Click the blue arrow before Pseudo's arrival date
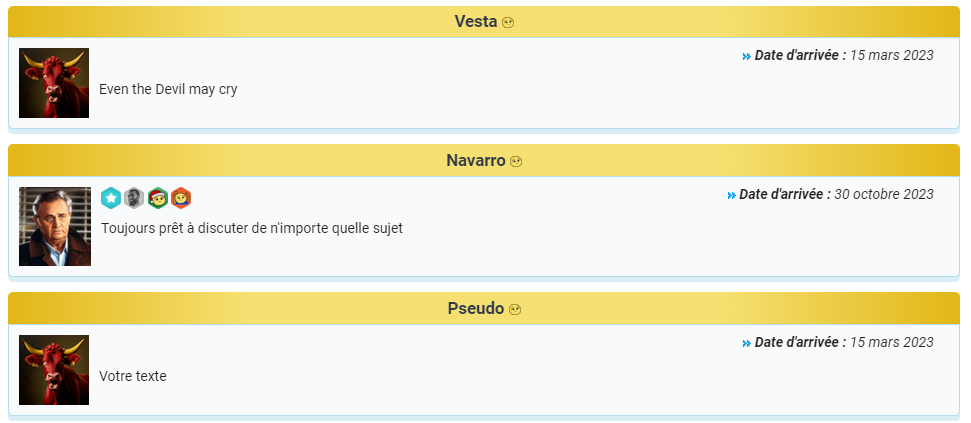Image resolution: width=971 pixels, height=423 pixels. pyautogui.click(x=747, y=343)
